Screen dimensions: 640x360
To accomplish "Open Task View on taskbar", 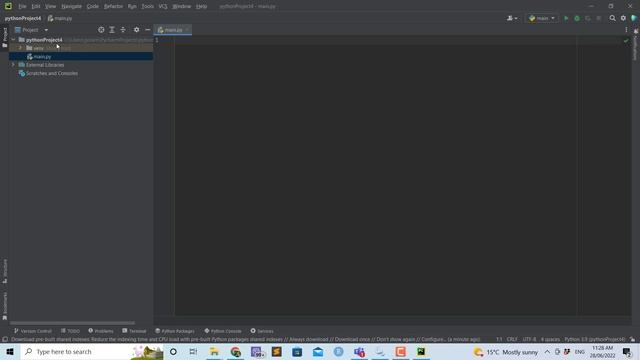I will 193,351.
